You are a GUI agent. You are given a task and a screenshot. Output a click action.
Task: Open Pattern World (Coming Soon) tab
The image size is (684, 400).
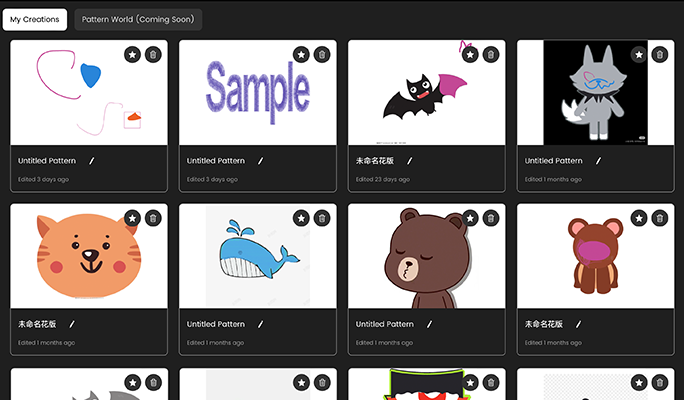[138, 19]
